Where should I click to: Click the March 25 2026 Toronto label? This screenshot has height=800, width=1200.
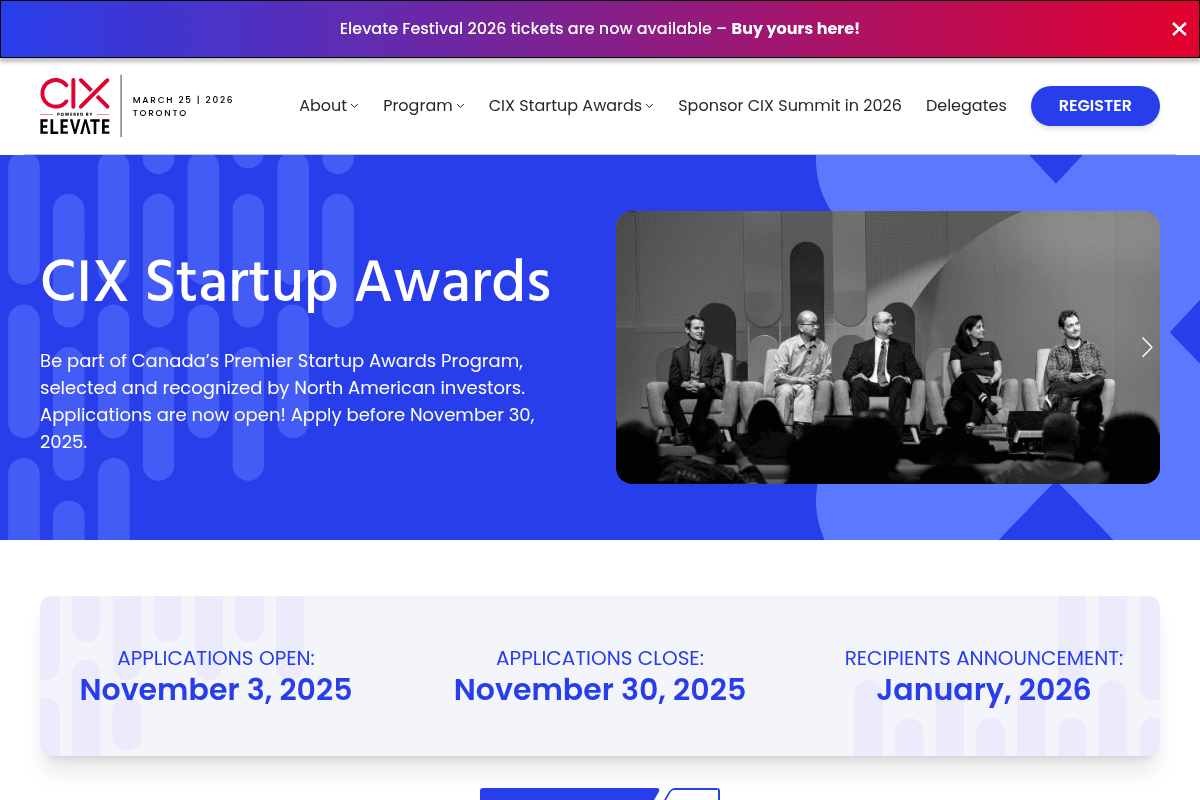point(183,106)
